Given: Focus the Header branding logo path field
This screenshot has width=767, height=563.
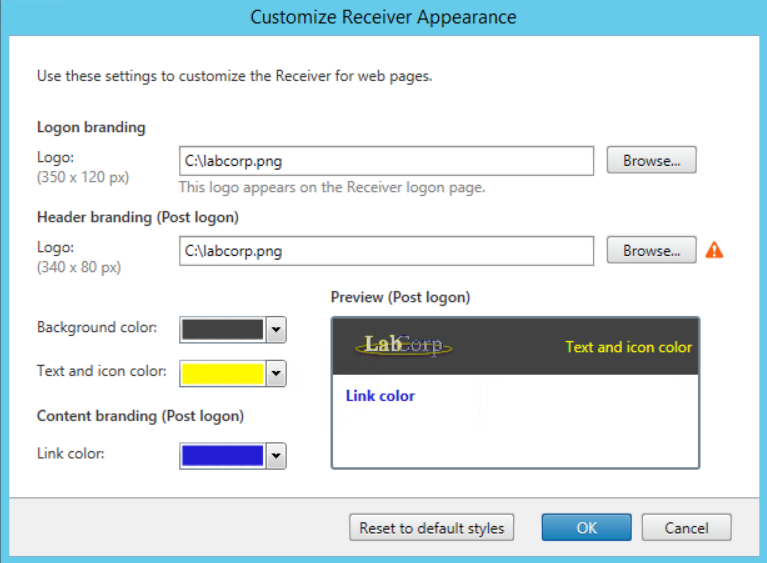Looking at the screenshot, I should pos(386,251).
